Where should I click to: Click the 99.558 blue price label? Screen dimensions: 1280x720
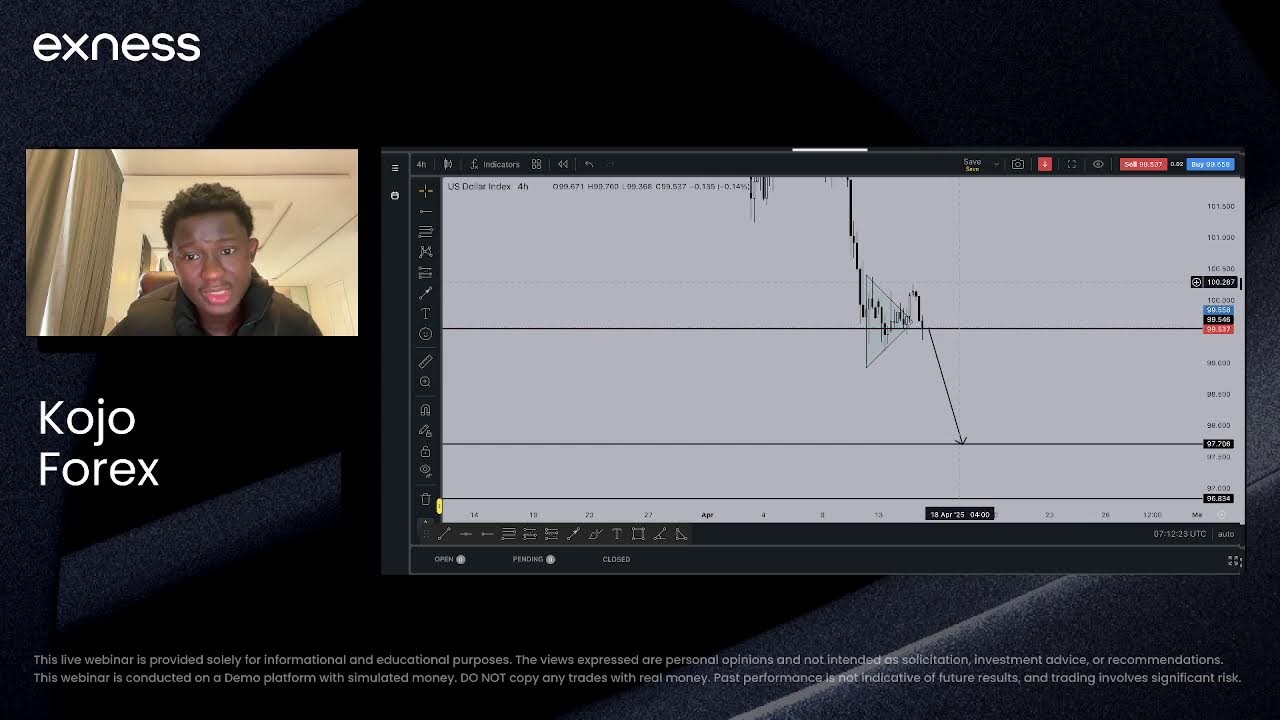coord(1218,310)
